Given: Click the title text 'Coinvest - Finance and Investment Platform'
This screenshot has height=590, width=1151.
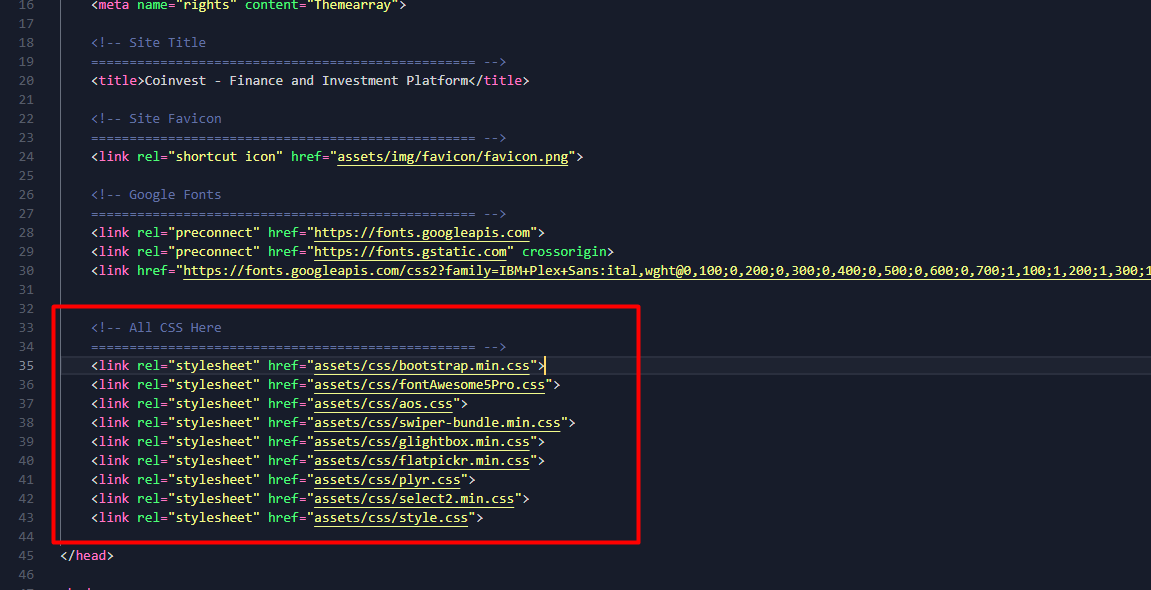Looking at the screenshot, I should tap(306, 81).
